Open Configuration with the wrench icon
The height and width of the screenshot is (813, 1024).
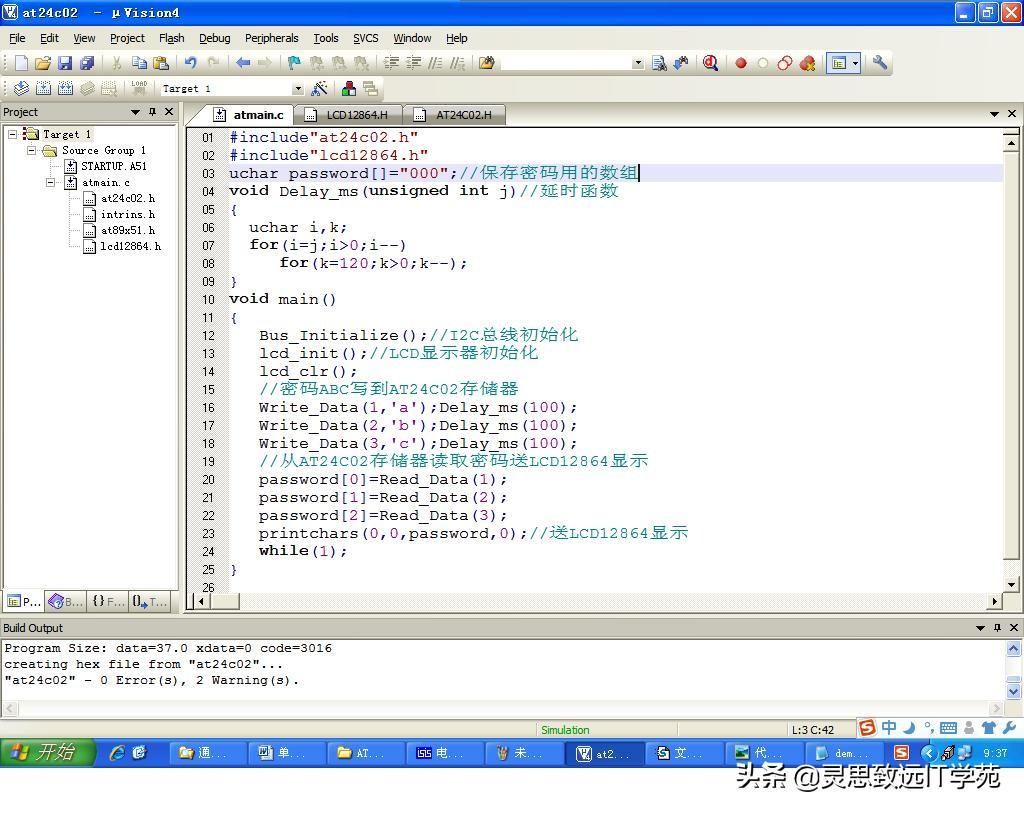click(x=880, y=63)
